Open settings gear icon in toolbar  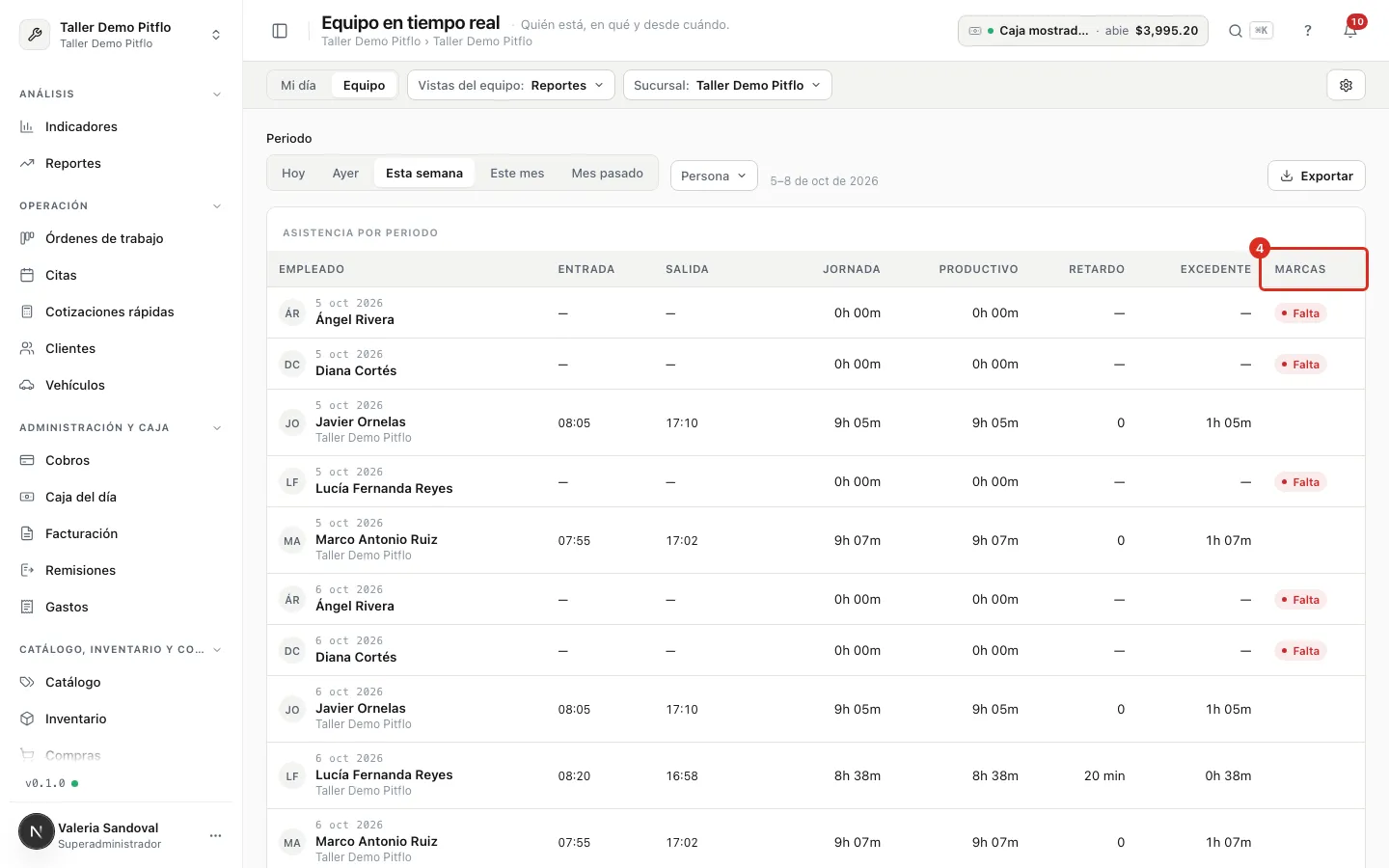1346,85
